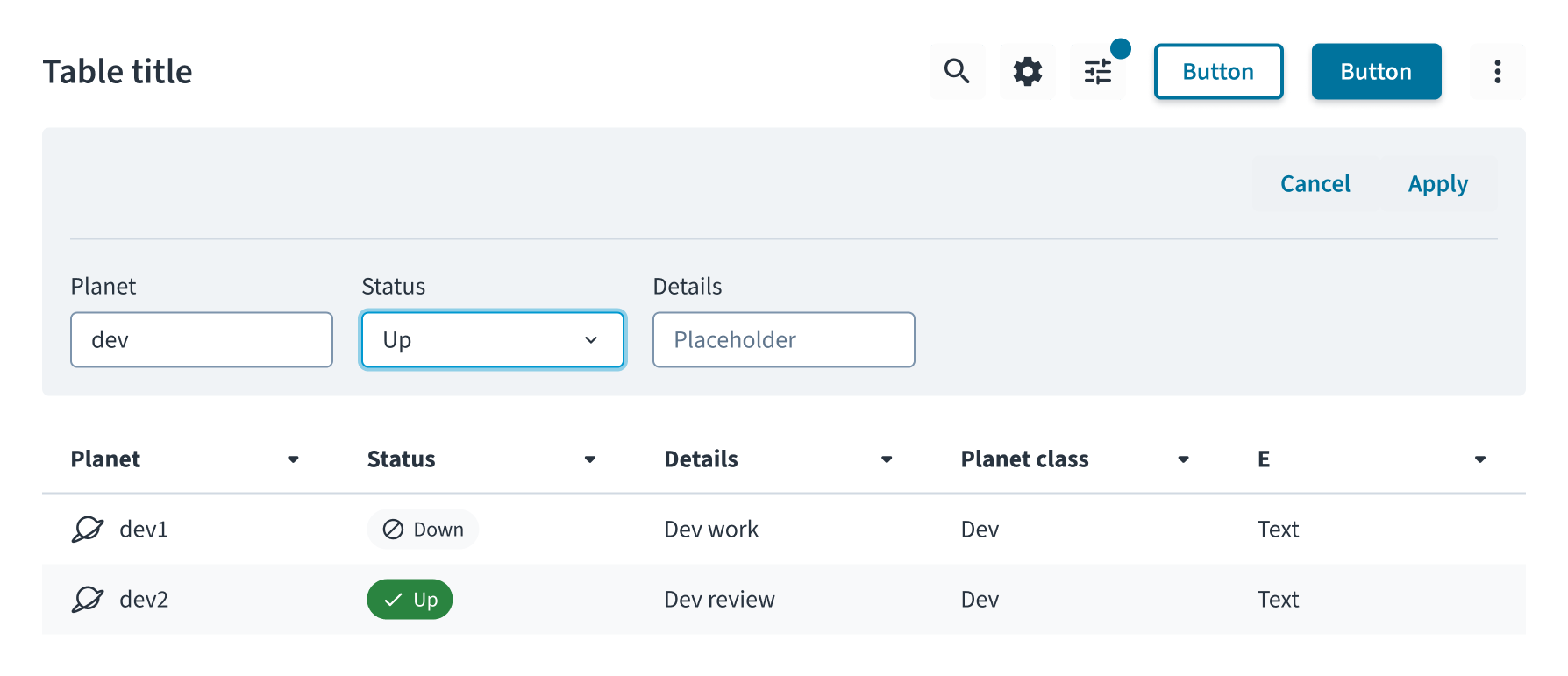1568x676 pixels.
Task: Click the Table title heading
Action: coord(118,72)
